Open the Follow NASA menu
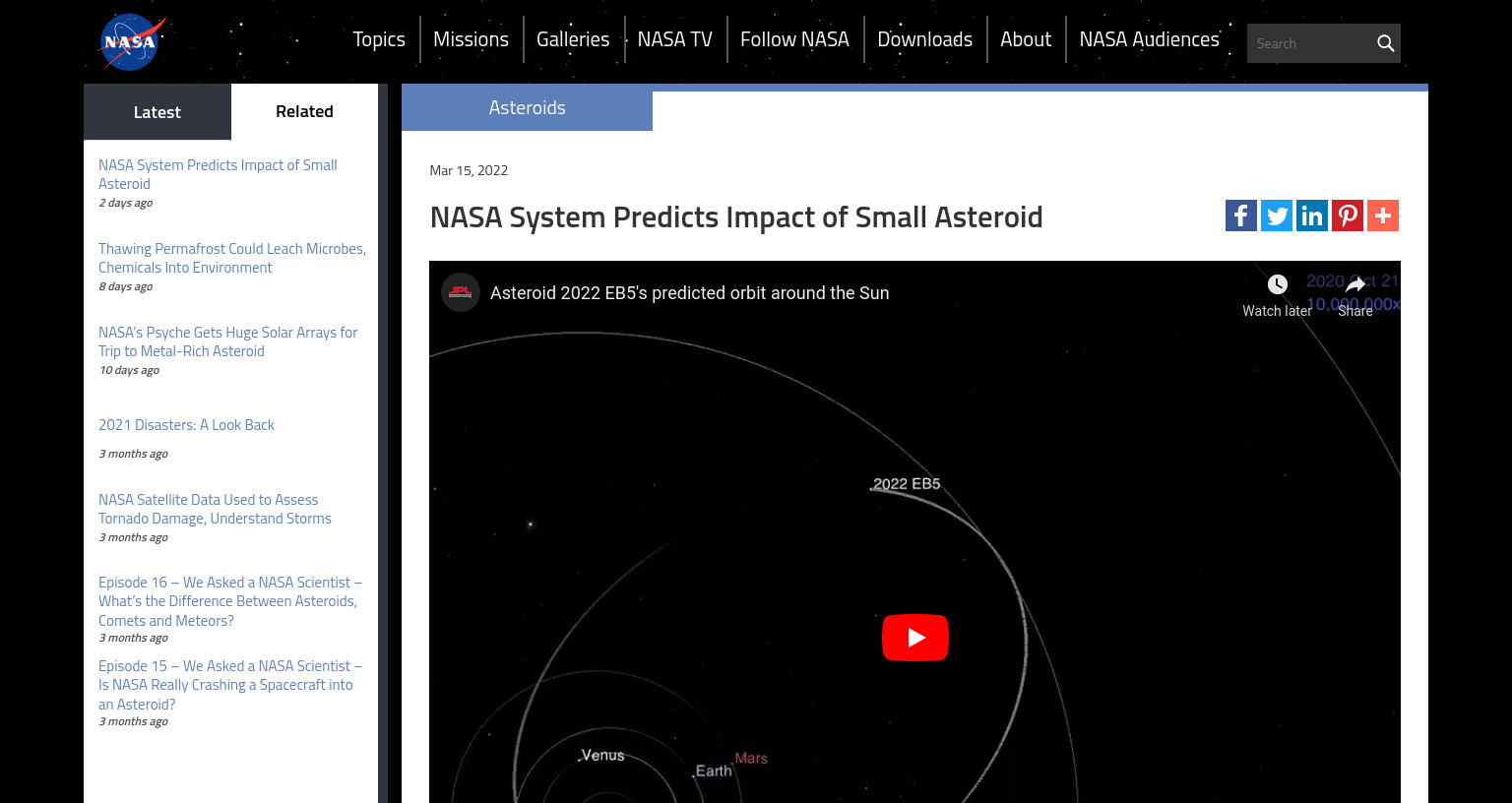Image resolution: width=1512 pixels, height=803 pixels. (794, 39)
